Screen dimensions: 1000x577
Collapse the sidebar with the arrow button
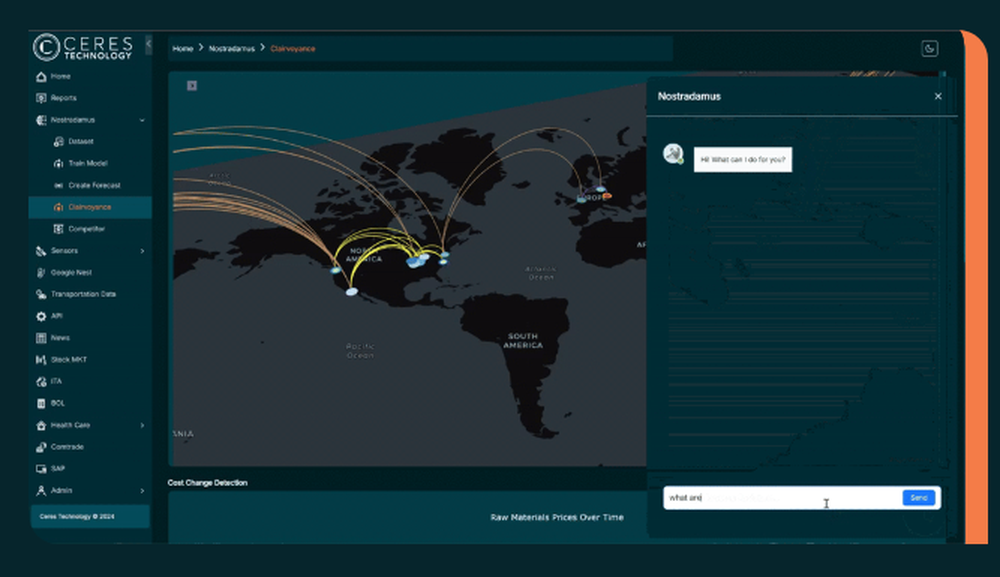pyautogui.click(x=149, y=44)
